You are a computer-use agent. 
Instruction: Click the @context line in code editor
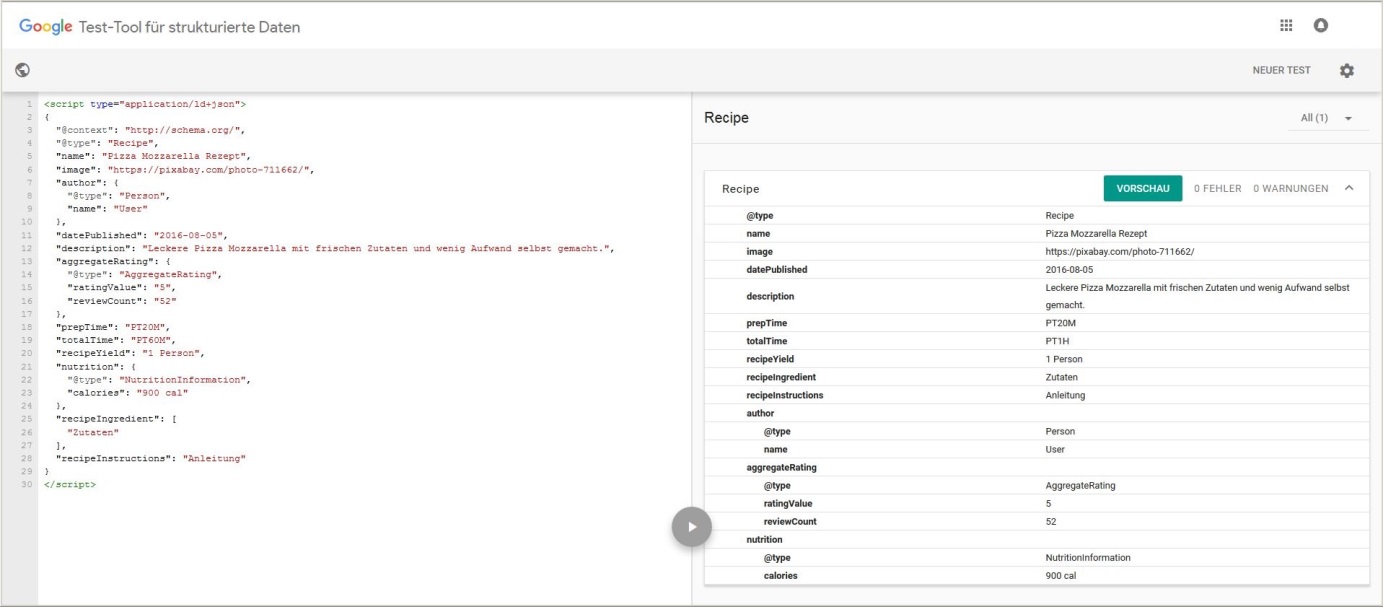pos(150,130)
